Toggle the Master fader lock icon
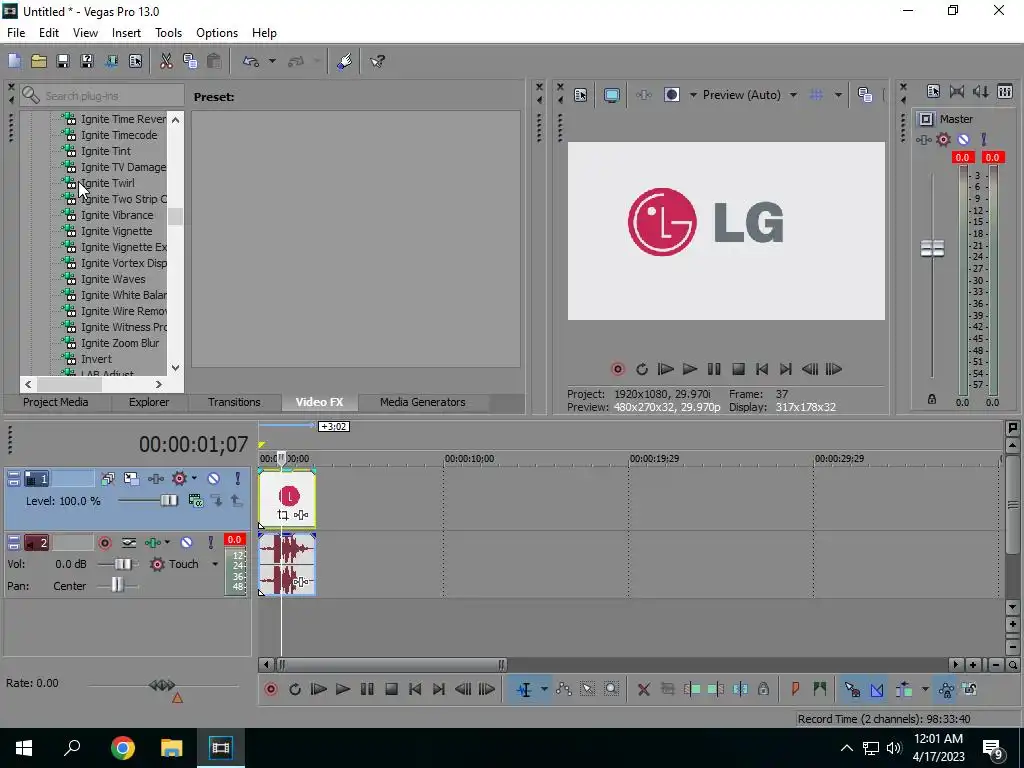Viewport: 1024px width, 768px height. pos(932,399)
